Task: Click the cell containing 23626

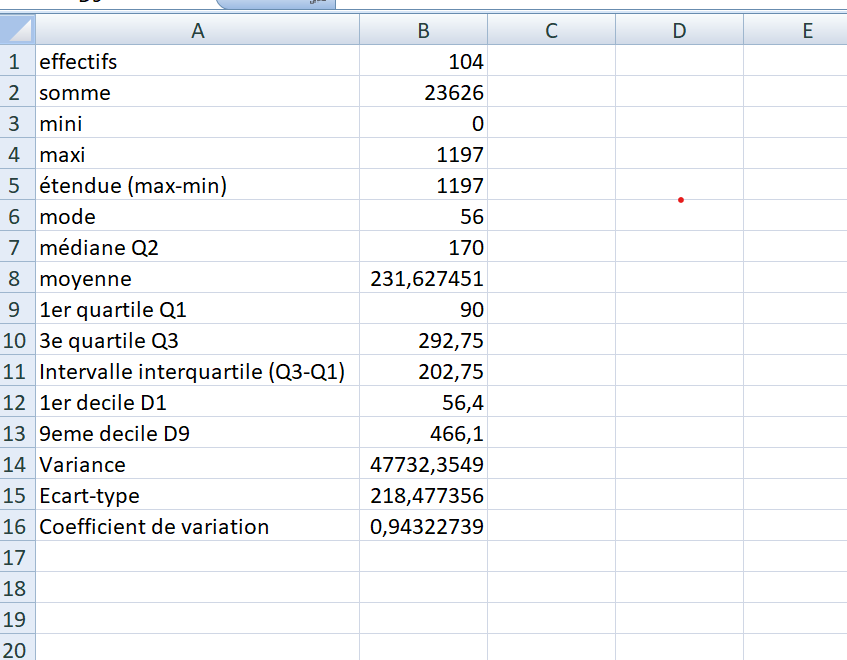Action: point(423,93)
